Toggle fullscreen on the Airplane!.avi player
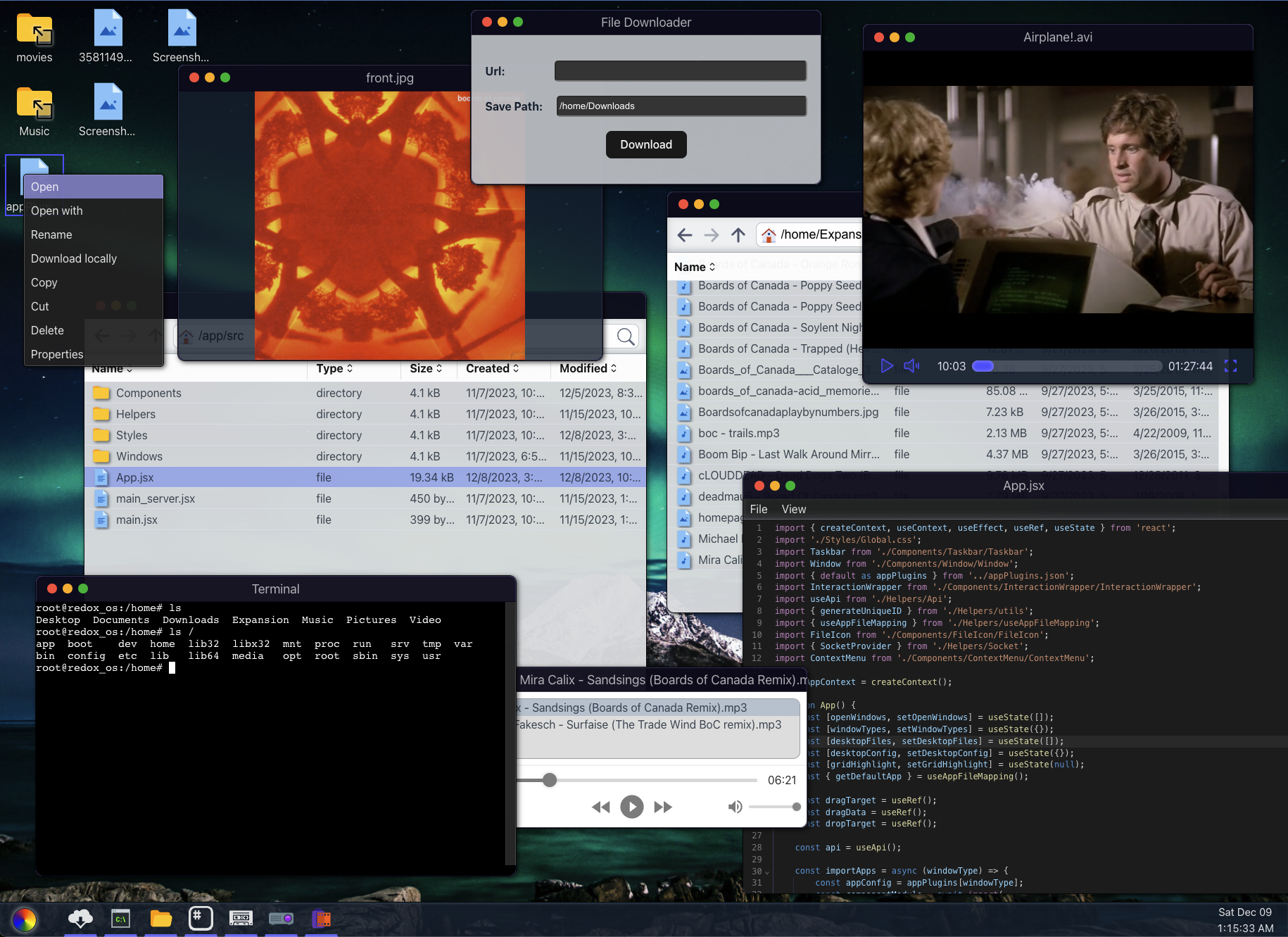The height and width of the screenshot is (937, 1288). (1230, 366)
